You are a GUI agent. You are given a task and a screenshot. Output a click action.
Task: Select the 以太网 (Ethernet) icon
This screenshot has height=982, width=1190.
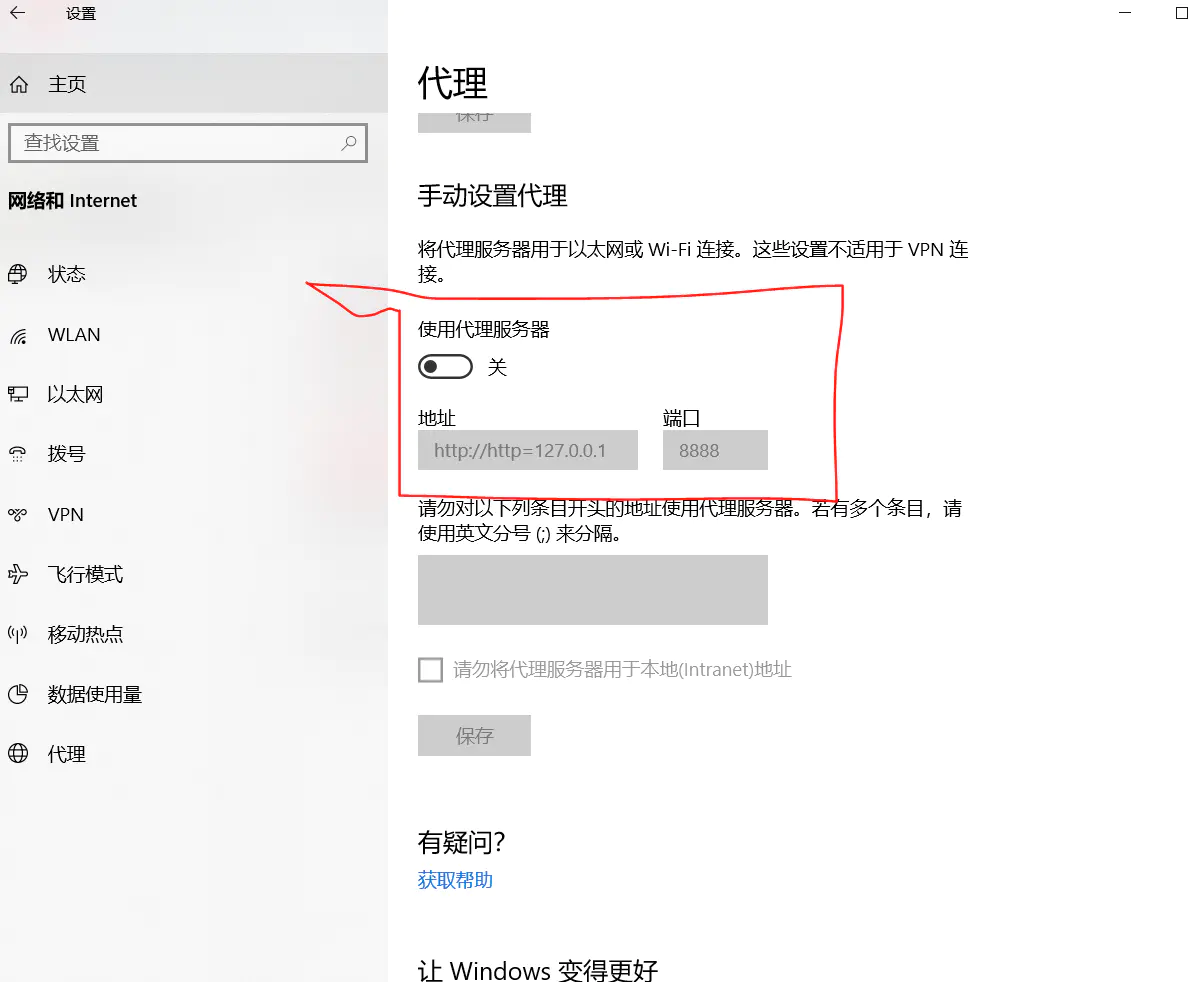pos(18,393)
